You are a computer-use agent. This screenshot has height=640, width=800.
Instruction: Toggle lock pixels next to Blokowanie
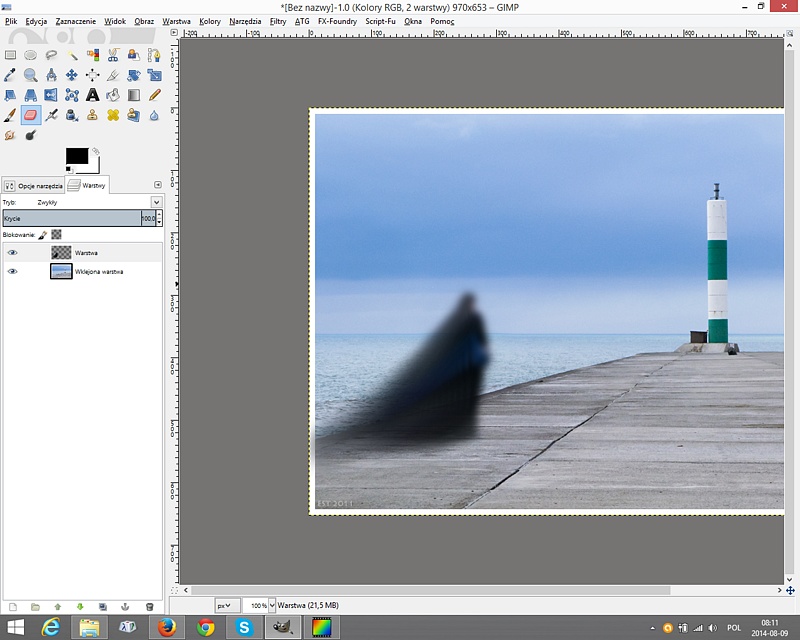(x=43, y=234)
